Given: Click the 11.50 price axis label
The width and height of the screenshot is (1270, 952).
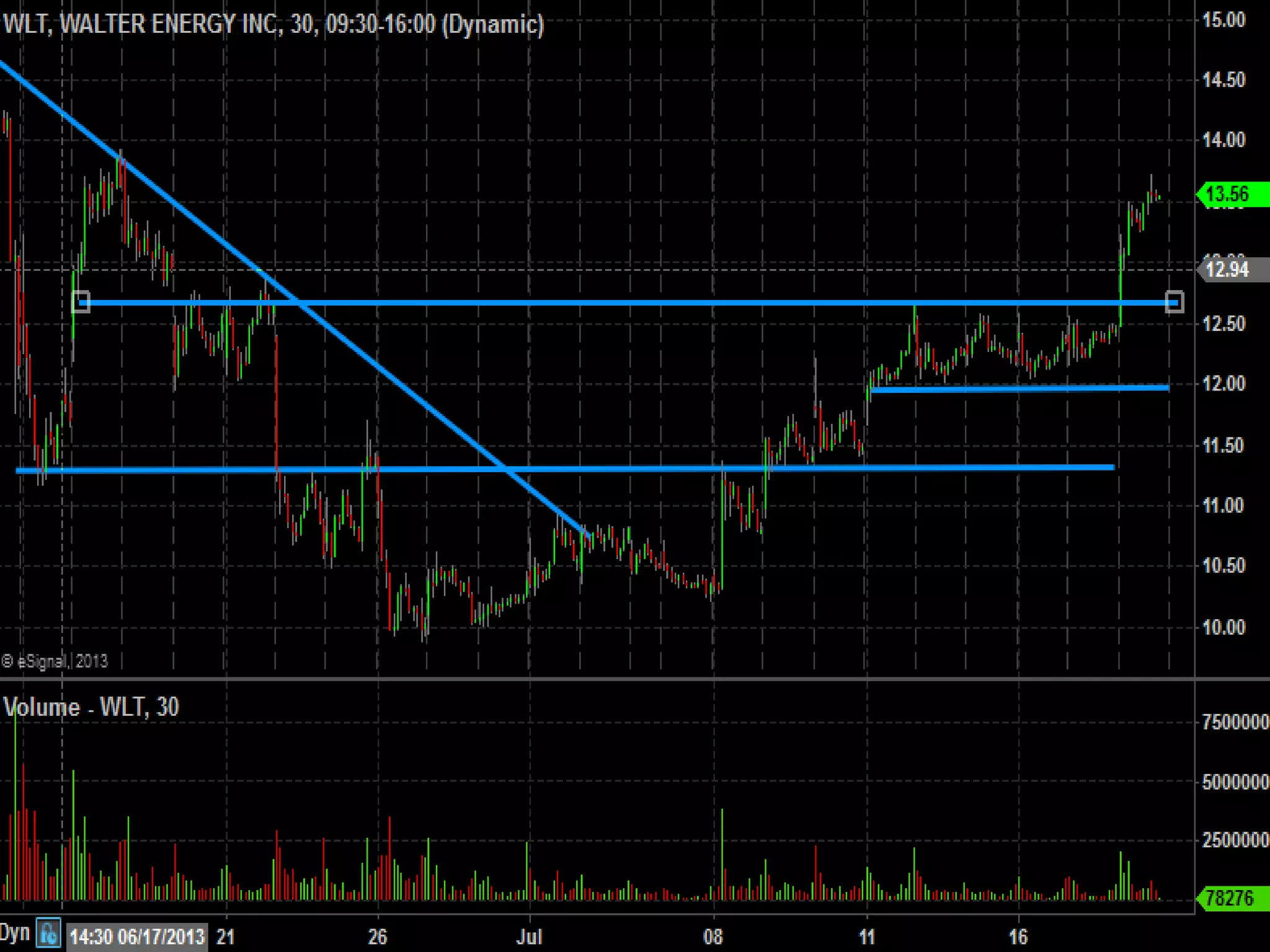Looking at the screenshot, I should pos(1223,446).
